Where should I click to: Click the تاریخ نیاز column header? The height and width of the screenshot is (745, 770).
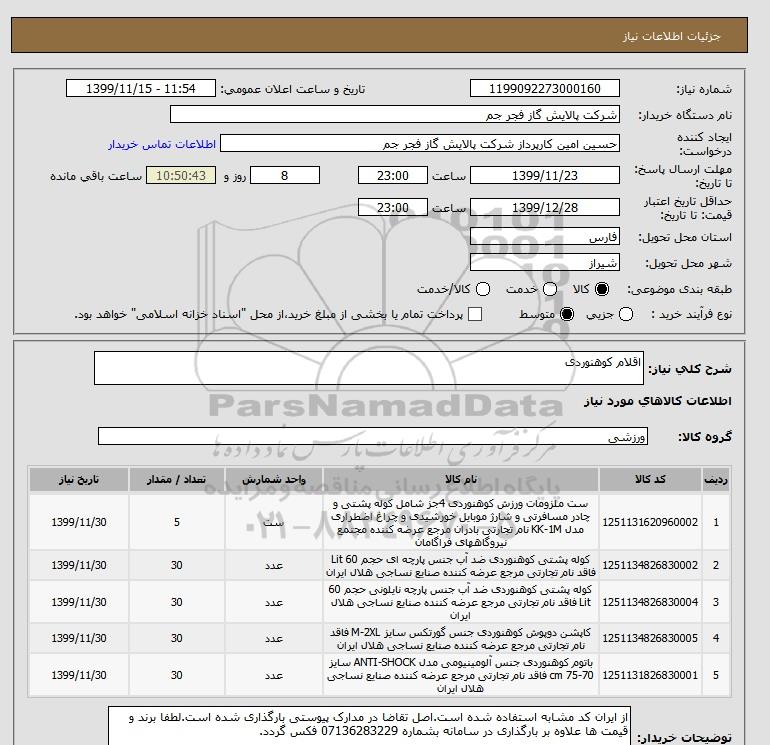pos(79,479)
